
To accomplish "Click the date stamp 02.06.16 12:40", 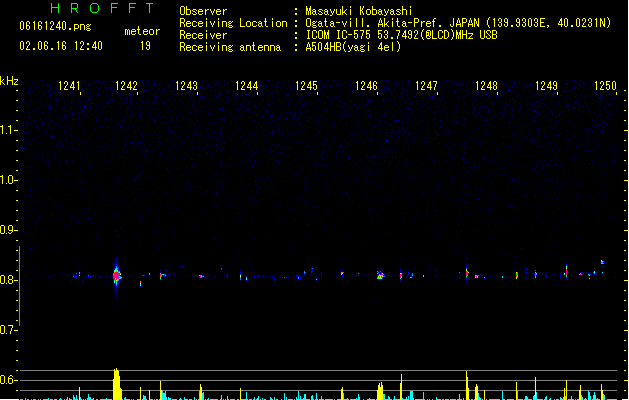I will click(x=61, y=46).
